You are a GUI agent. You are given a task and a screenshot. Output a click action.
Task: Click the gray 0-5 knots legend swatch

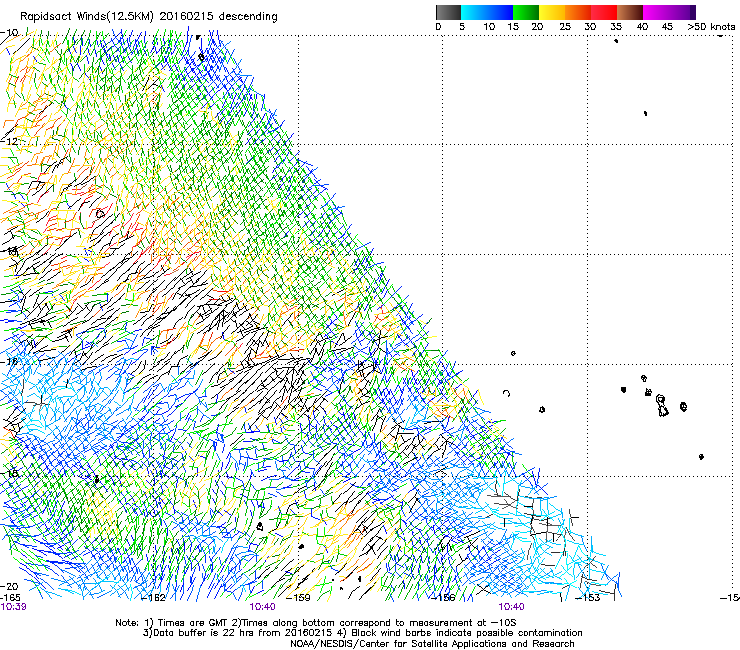448,12
